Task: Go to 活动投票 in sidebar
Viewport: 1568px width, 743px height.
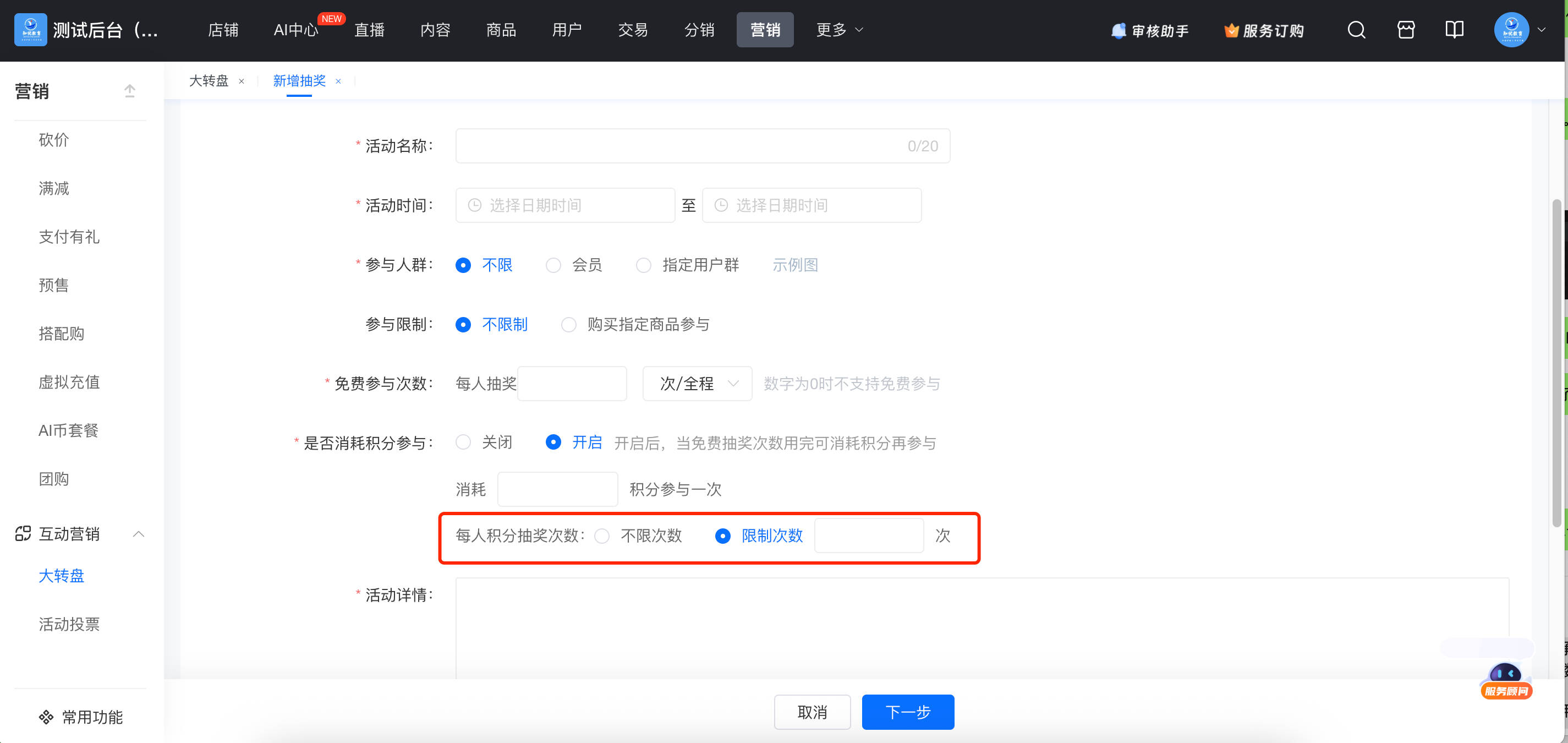Action: click(x=69, y=624)
